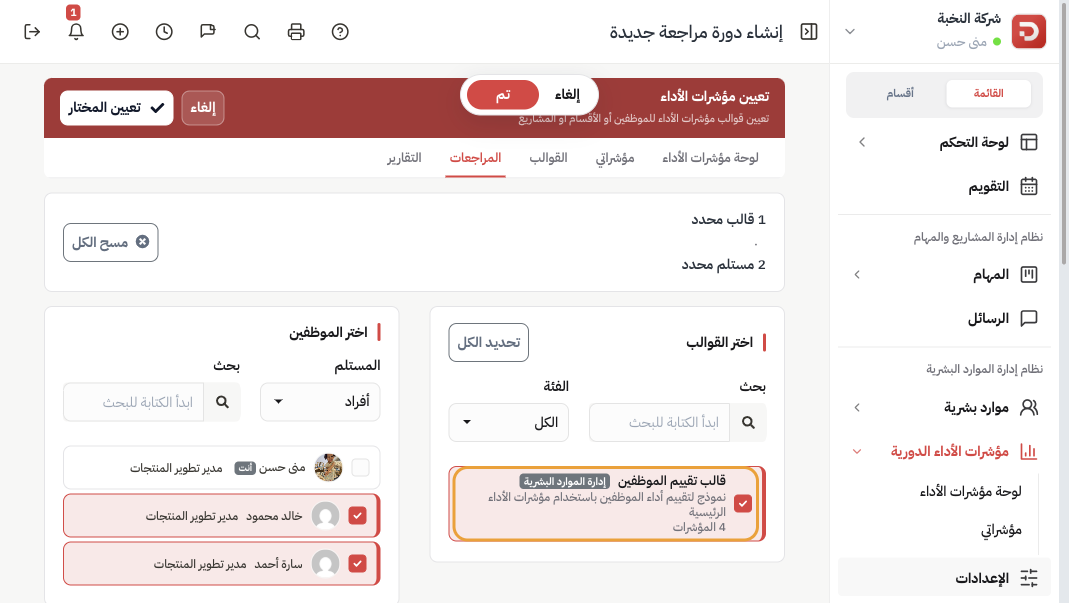The width and height of the screenshot is (1069, 603).
Task: Click the تم pill button
Action: tap(502, 94)
